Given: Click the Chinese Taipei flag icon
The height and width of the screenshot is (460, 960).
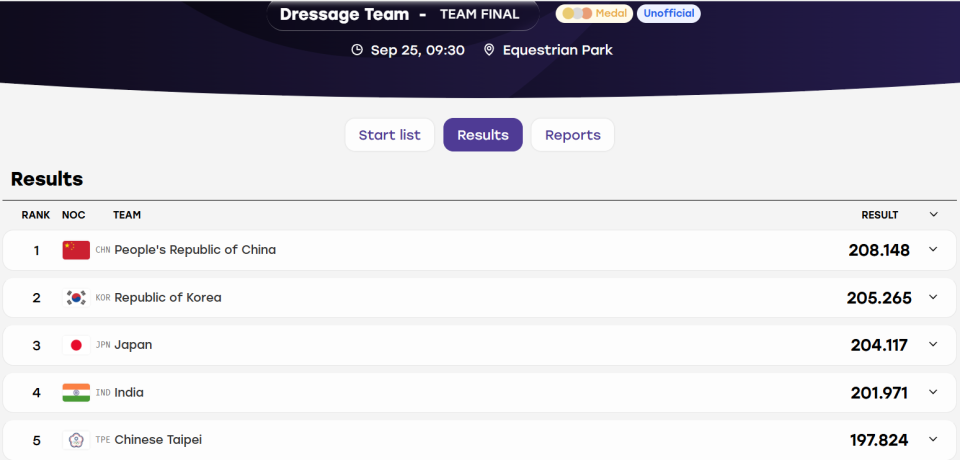Looking at the screenshot, I should (76, 440).
